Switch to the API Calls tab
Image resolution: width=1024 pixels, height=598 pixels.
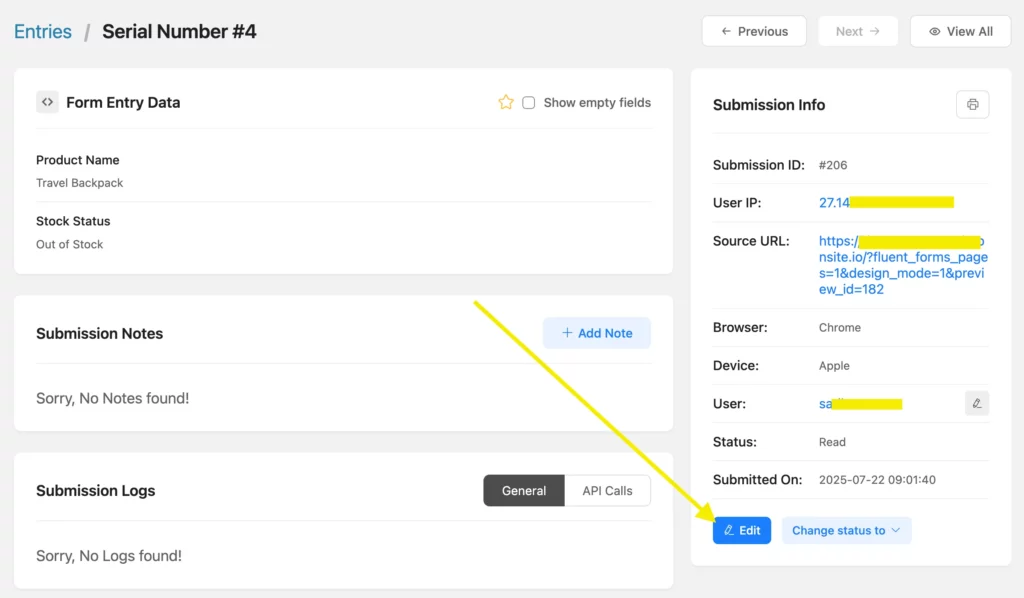pos(607,491)
